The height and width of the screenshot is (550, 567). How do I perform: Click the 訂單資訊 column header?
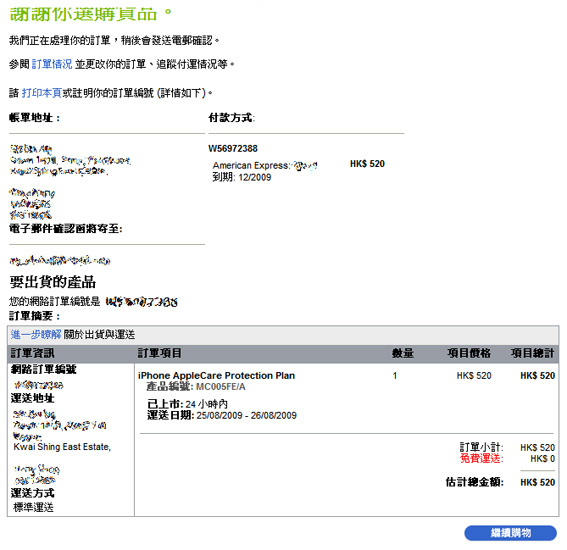click(33, 353)
